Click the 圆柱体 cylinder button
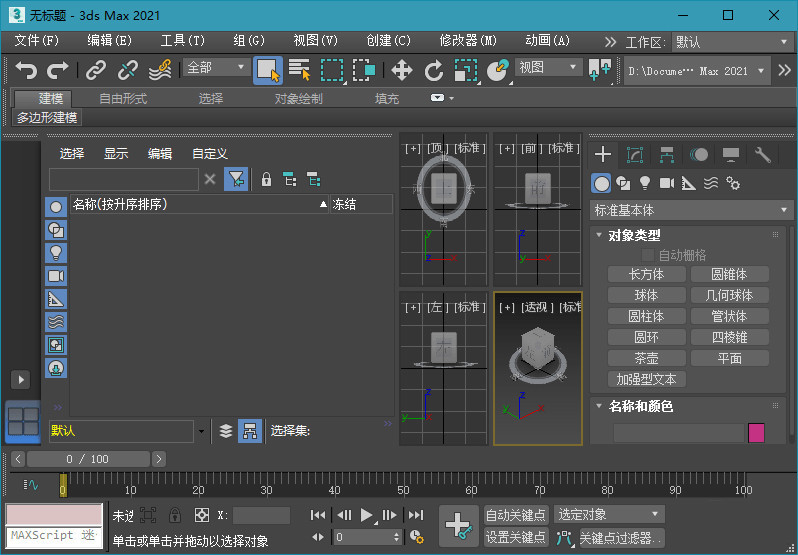This screenshot has width=798, height=555. 646,316
